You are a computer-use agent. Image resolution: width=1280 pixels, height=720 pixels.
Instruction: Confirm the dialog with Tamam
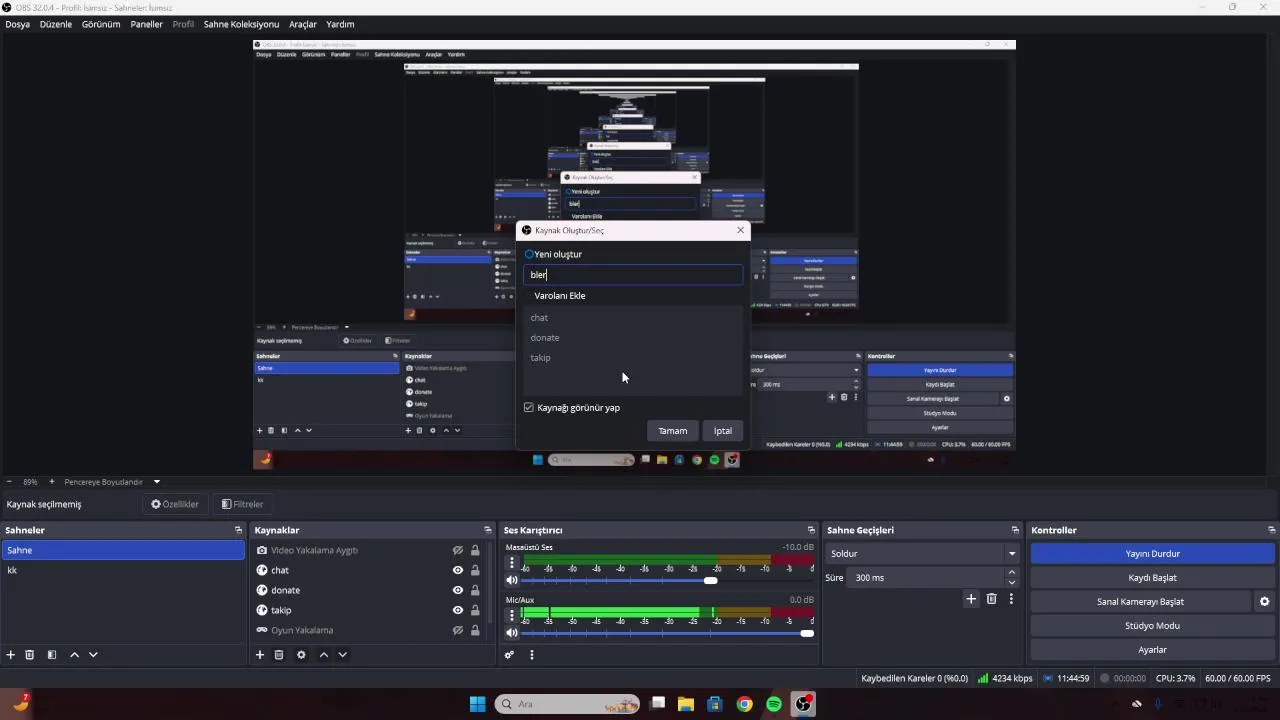(x=672, y=431)
